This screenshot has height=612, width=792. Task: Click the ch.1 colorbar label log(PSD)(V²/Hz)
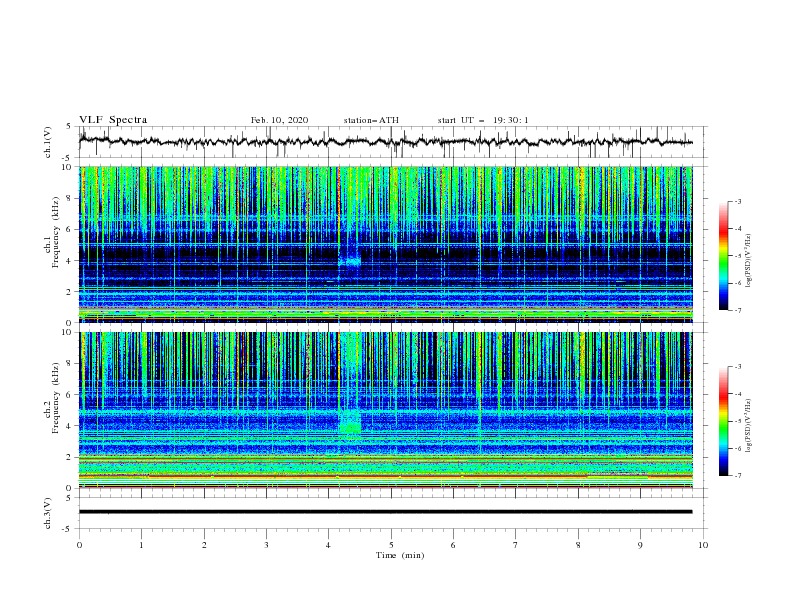[x=749, y=261]
